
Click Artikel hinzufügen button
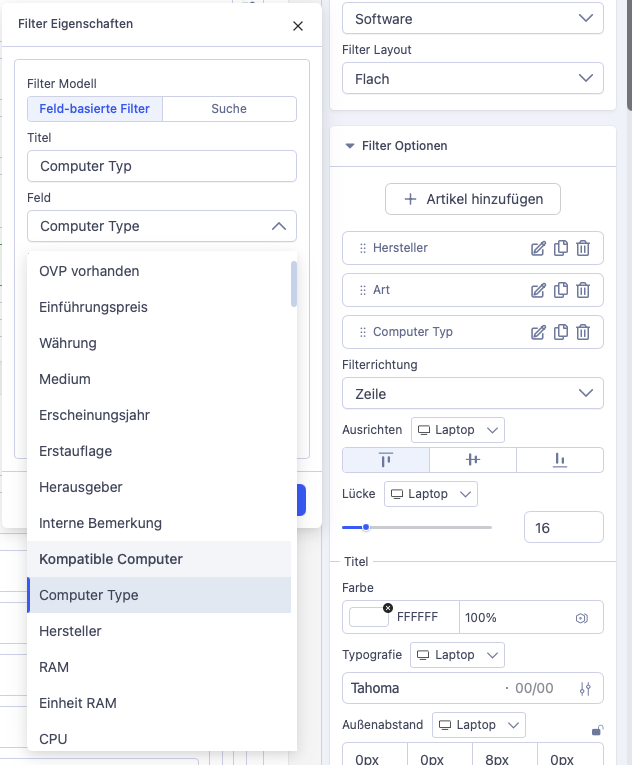tap(472, 199)
